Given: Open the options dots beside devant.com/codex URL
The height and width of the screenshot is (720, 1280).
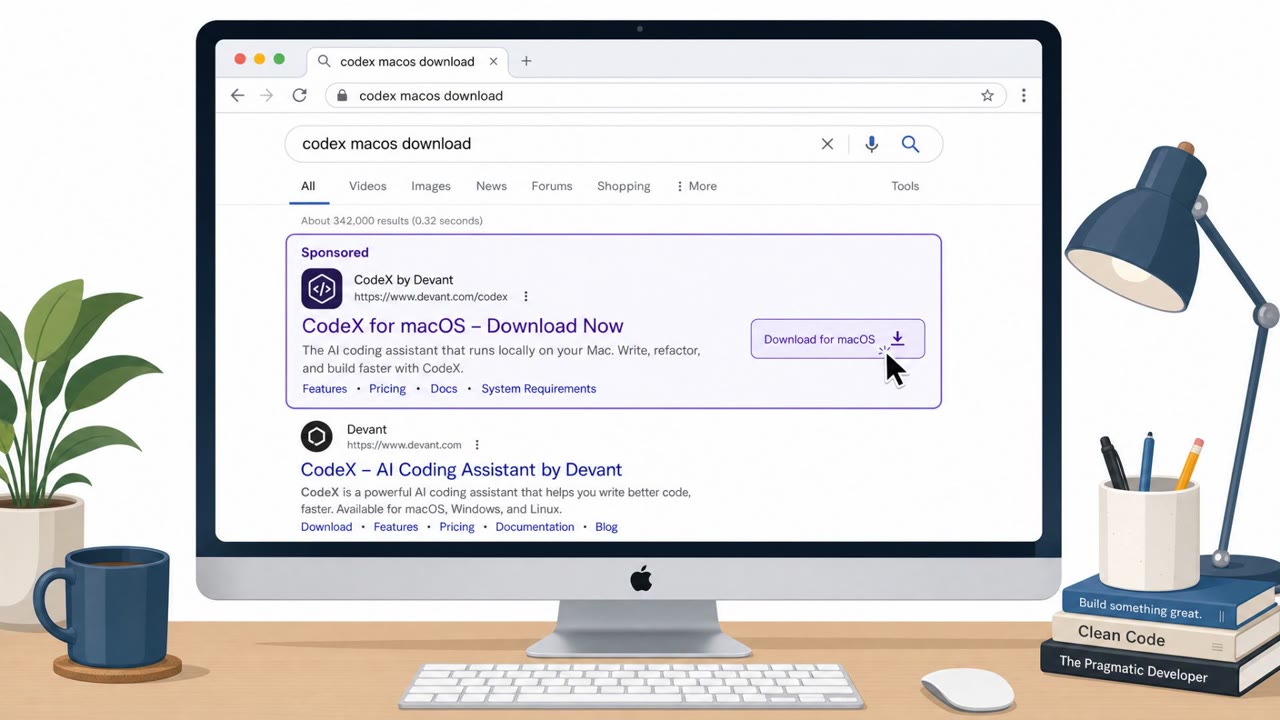Looking at the screenshot, I should 526,297.
